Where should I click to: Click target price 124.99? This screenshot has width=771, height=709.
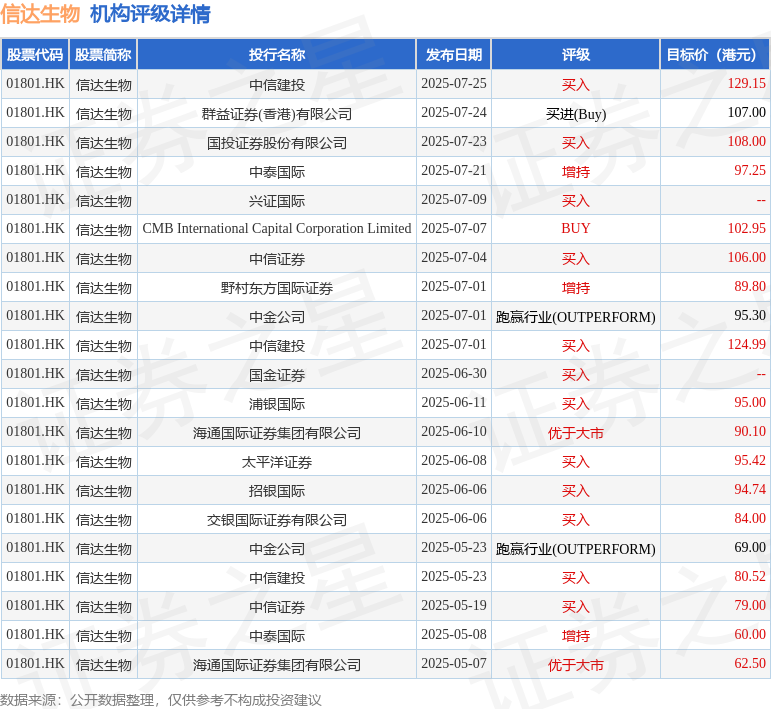tap(746, 345)
